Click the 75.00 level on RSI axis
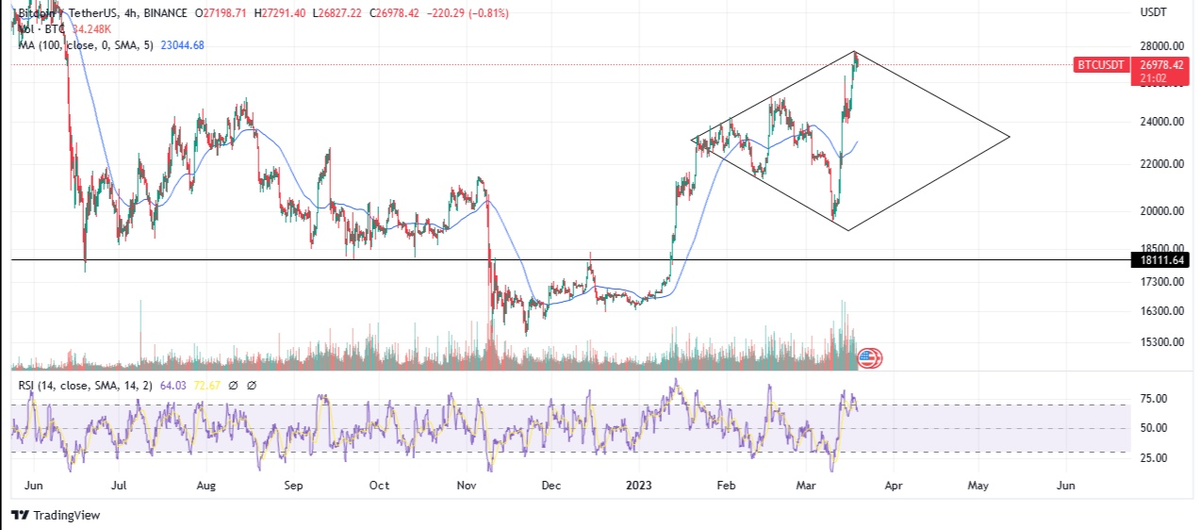Viewport: 1200px width, 530px height. point(1153,398)
